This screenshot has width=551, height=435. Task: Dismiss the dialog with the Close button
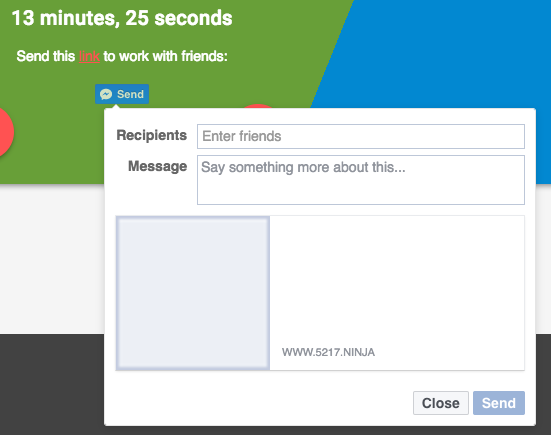click(441, 403)
